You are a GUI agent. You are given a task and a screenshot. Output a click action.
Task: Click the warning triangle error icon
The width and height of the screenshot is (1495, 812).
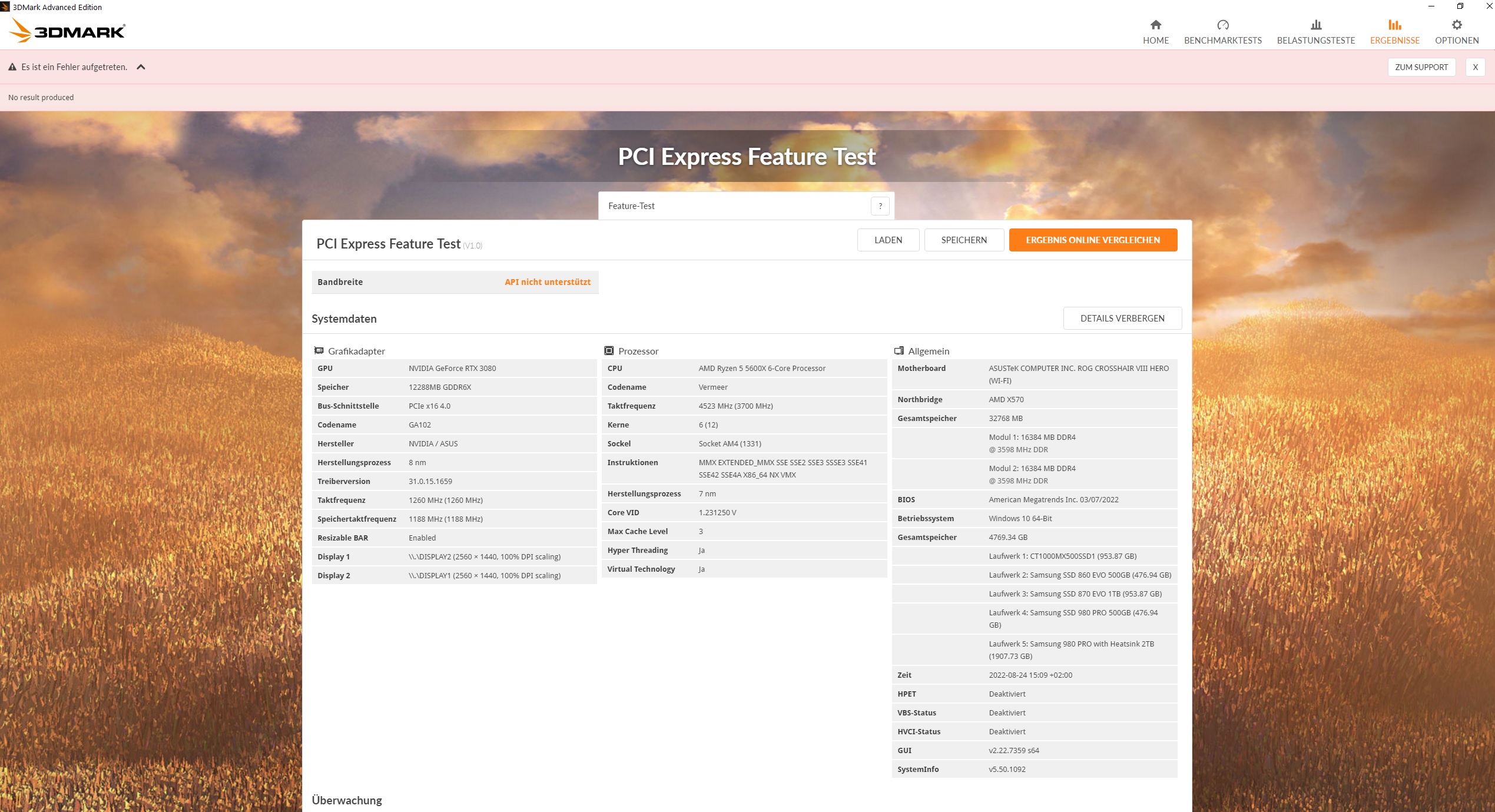point(12,67)
